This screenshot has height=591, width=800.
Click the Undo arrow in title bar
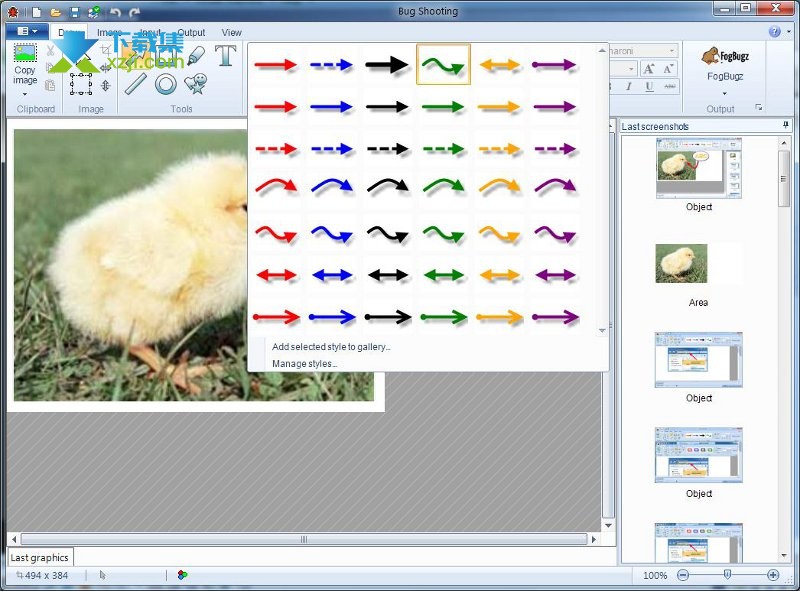coord(115,12)
